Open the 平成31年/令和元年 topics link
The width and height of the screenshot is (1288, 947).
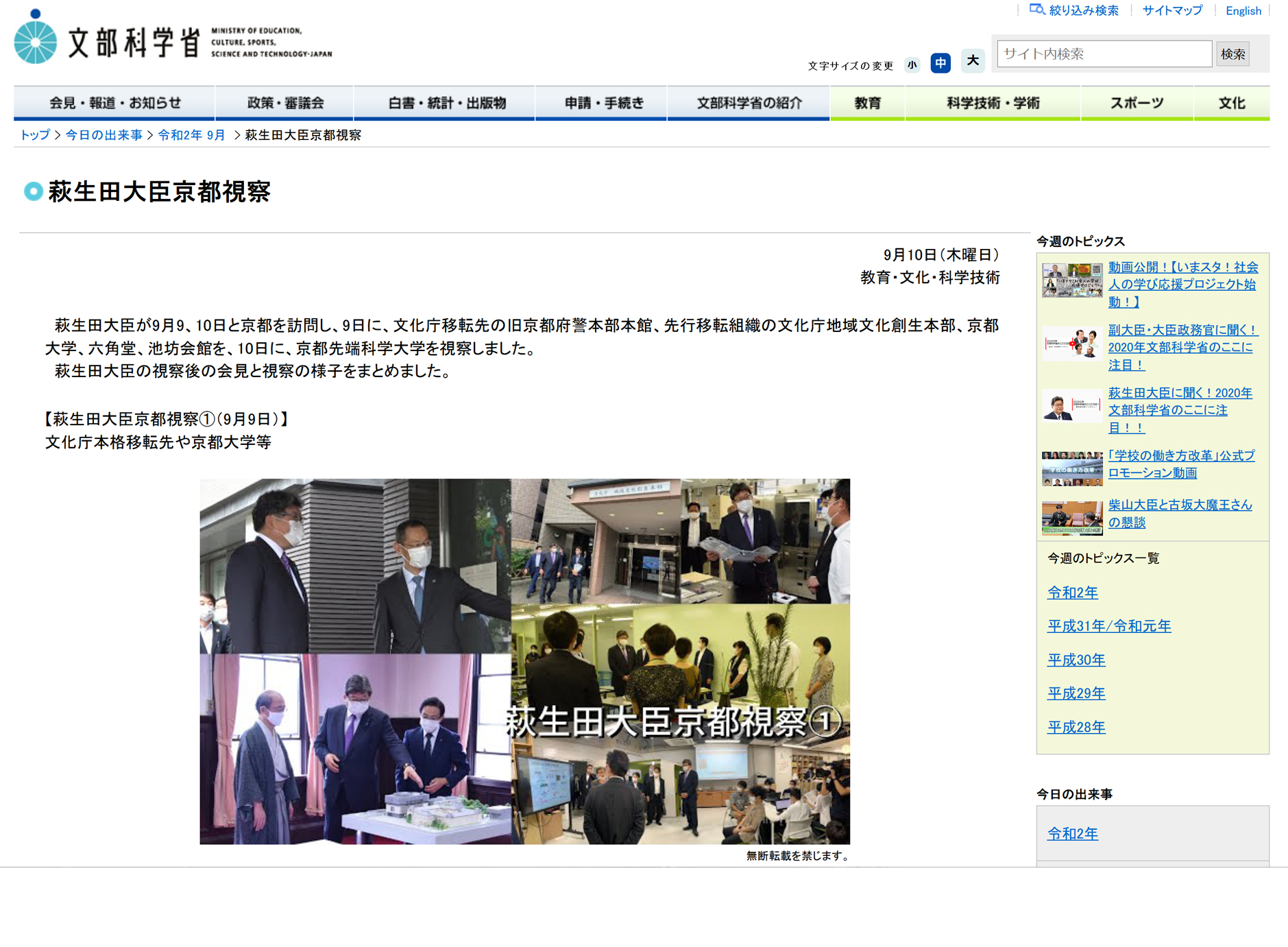coord(1108,626)
